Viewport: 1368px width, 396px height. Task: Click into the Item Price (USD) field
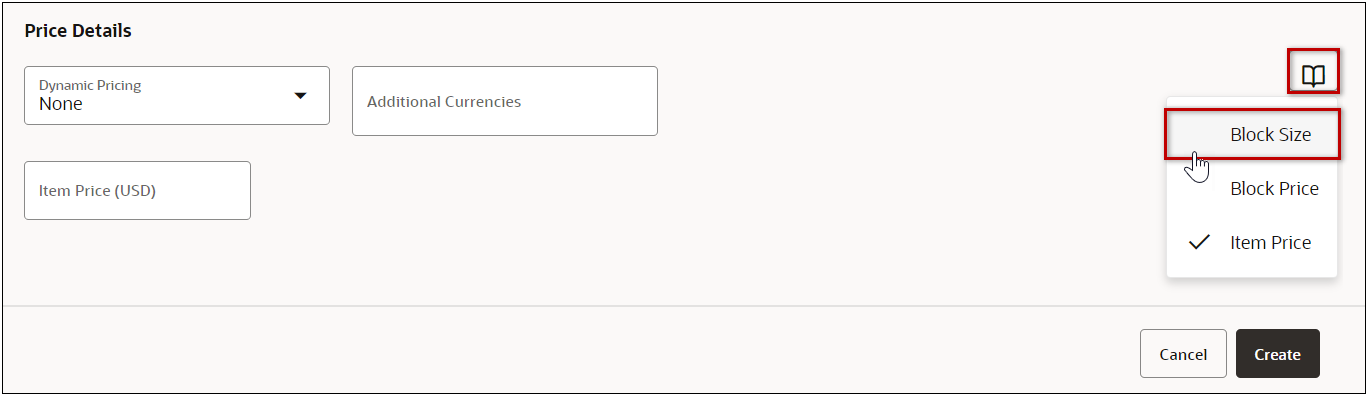pos(137,190)
